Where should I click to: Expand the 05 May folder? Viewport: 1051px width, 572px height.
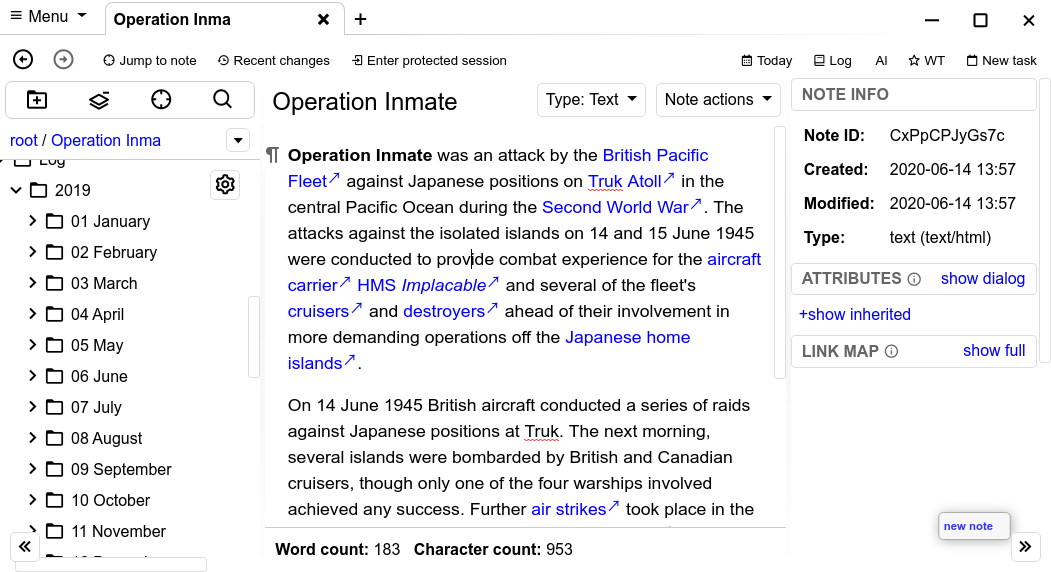(x=32, y=344)
